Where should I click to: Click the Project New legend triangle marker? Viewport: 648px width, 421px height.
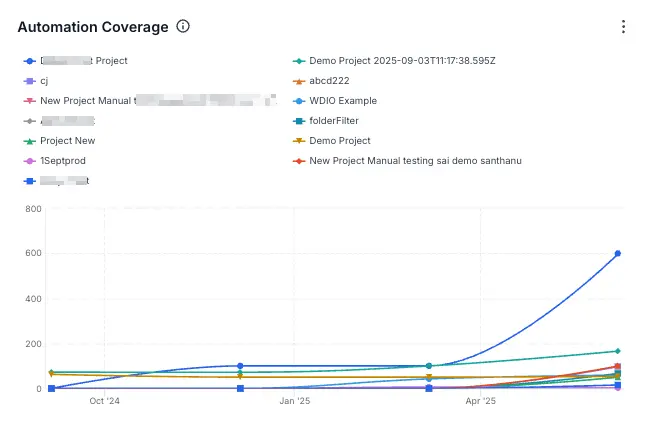click(30, 141)
